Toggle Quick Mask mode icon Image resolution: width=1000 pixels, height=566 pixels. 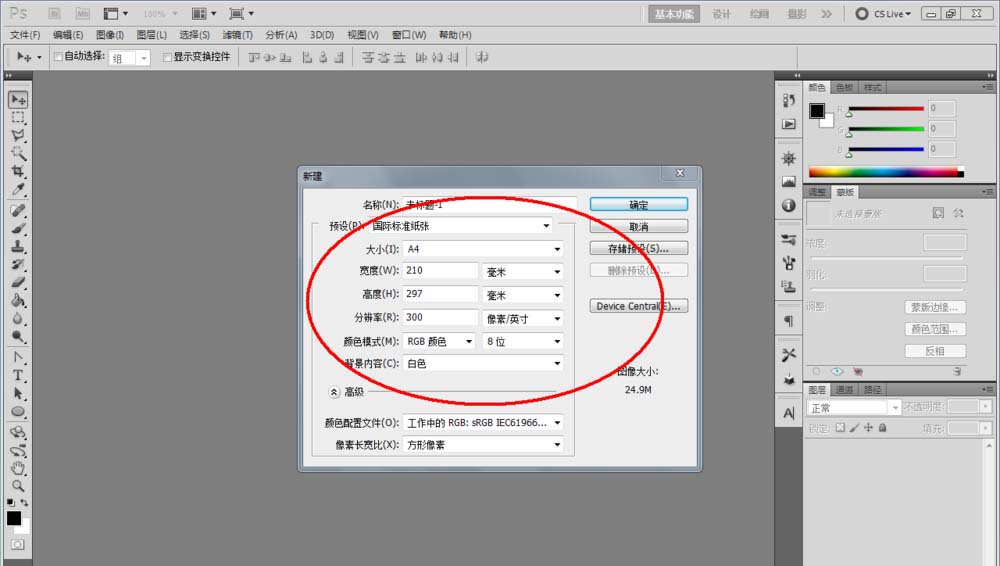pyautogui.click(x=17, y=544)
